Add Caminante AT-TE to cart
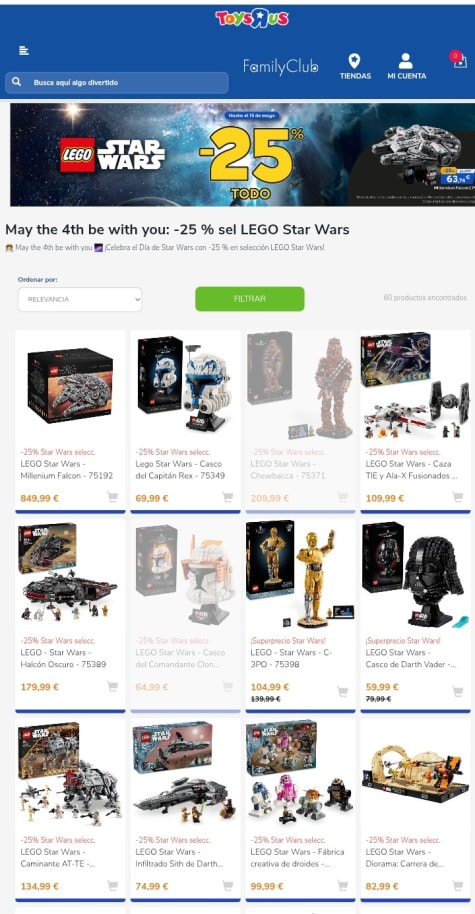Viewport: 475px width, 914px height. [112, 886]
